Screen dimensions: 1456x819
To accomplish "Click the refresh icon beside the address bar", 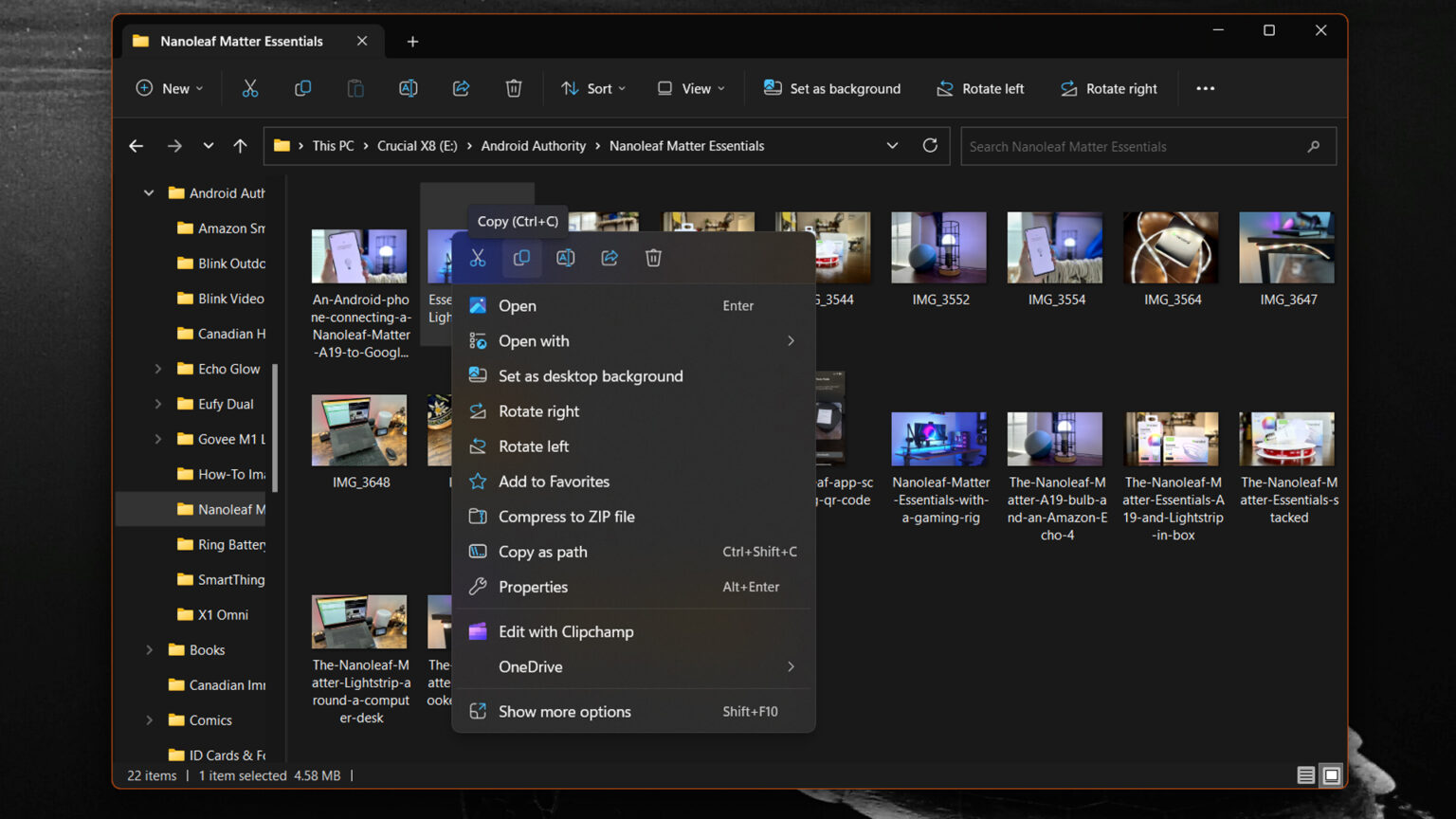I will (x=930, y=146).
